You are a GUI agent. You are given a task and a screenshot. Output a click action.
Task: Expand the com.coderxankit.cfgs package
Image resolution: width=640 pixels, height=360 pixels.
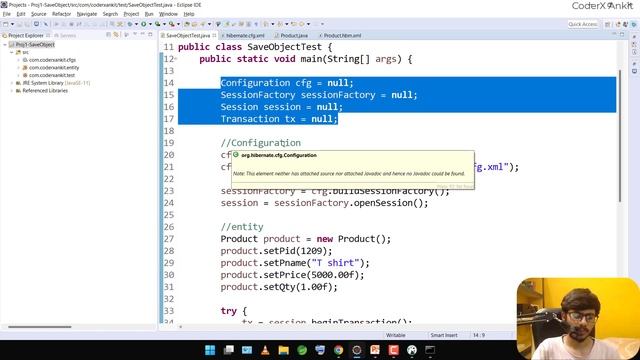click(18, 60)
